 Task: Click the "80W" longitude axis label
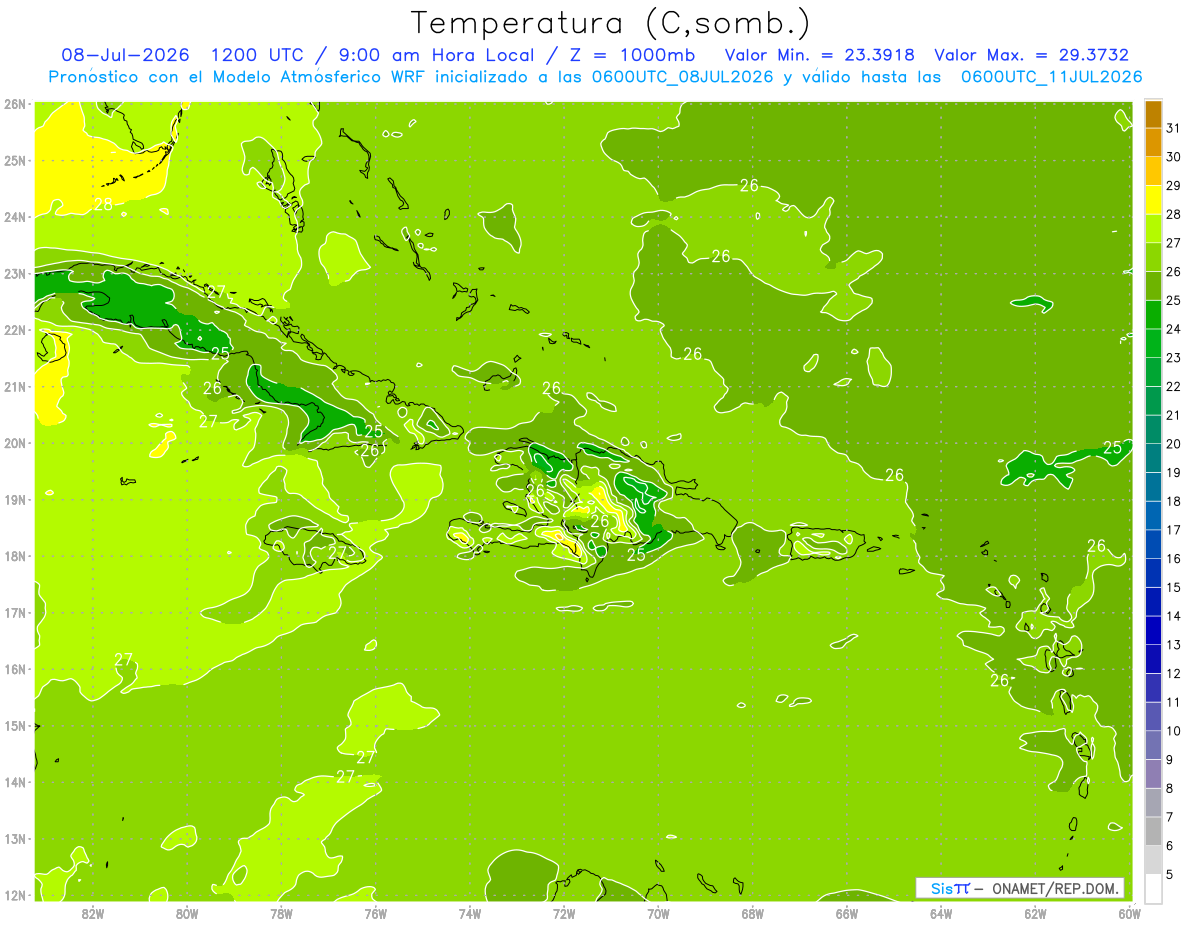[x=187, y=912]
